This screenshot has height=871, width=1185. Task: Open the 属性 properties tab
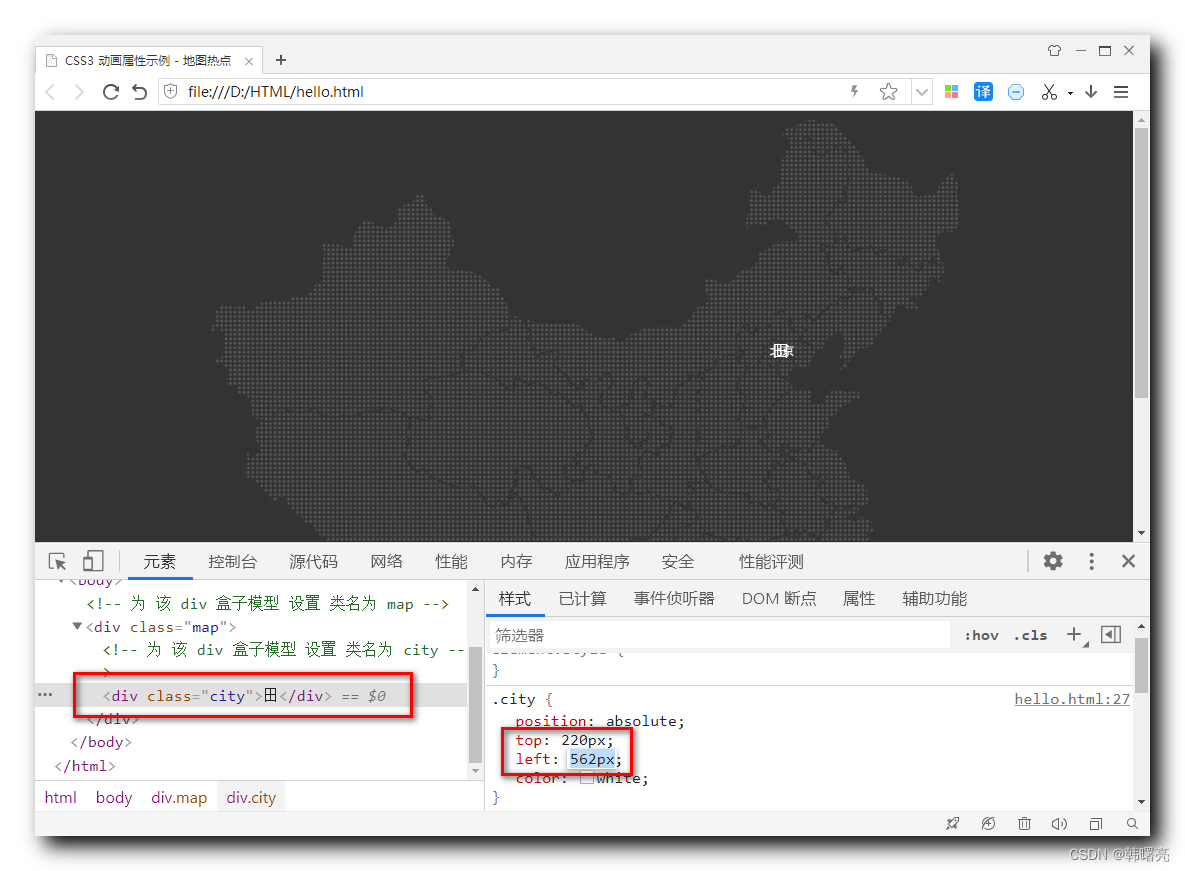[x=859, y=599]
